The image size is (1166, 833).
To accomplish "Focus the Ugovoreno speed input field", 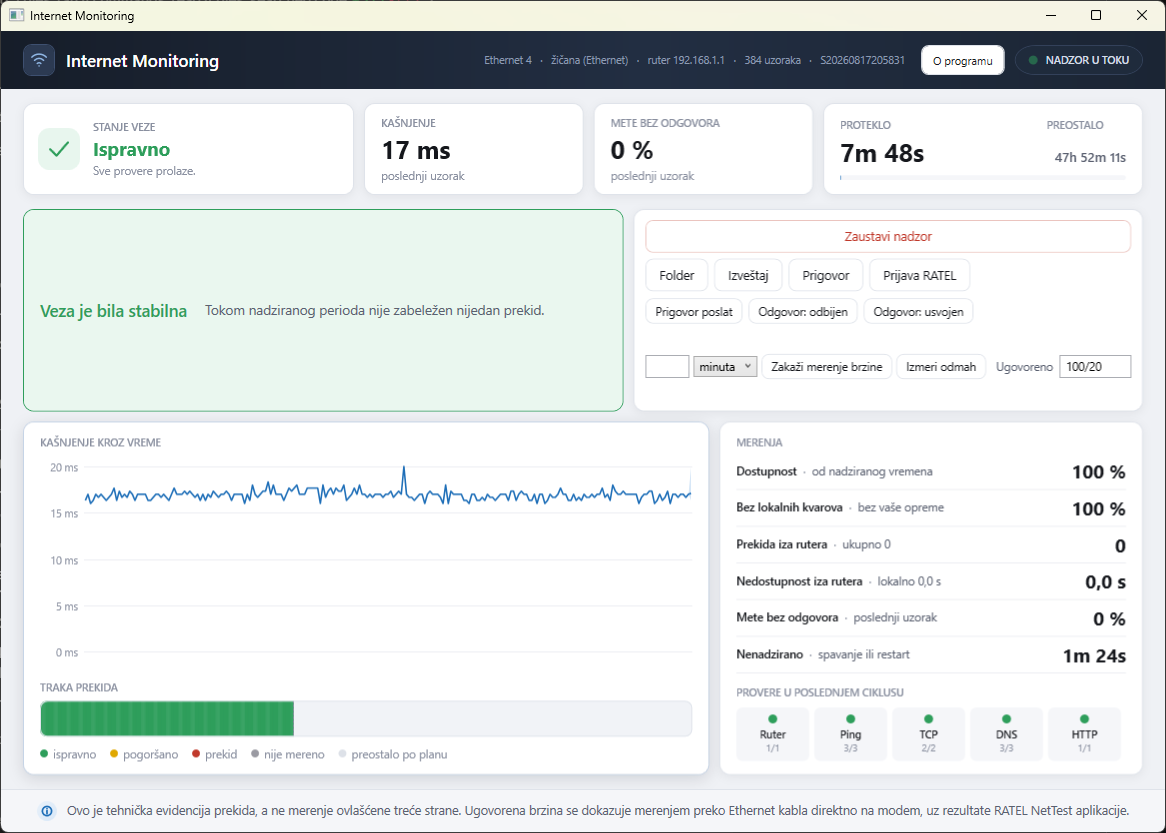I will click(x=1095, y=367).
